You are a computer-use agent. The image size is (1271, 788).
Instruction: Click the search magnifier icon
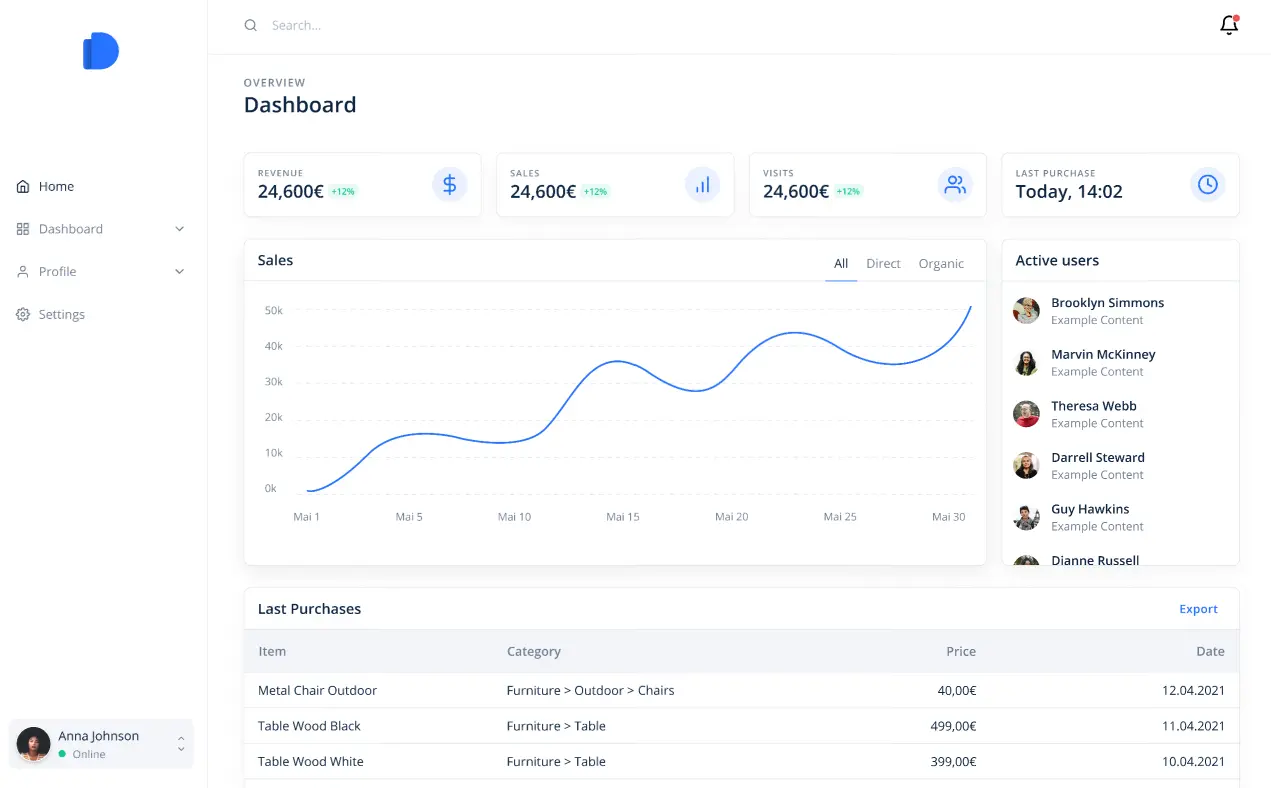[251, 25]
